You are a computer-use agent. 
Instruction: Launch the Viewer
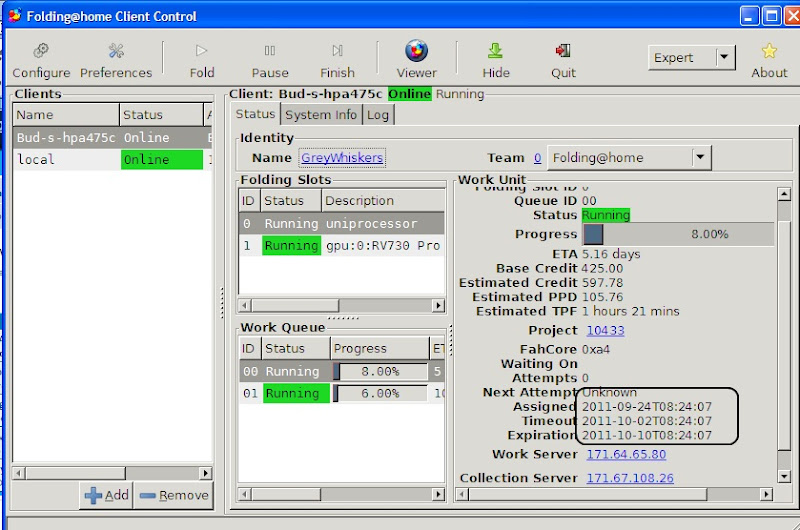pyautogui.click(x=416, y=61)
